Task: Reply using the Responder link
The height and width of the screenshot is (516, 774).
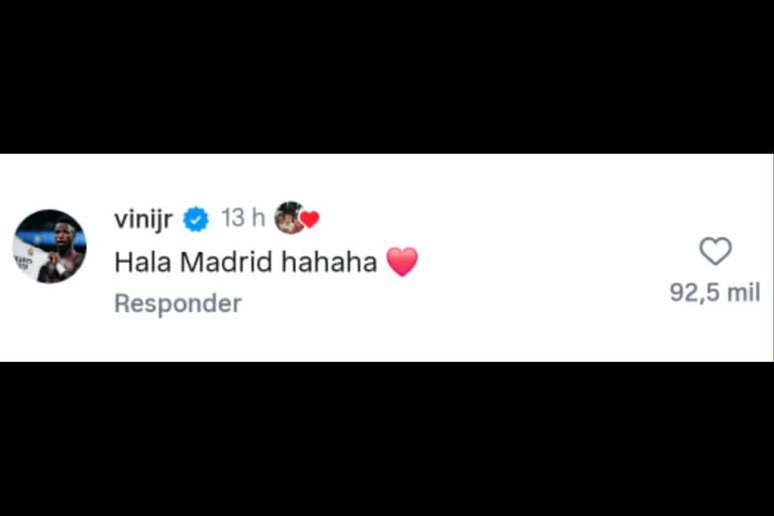Action: (x=178, y=303)
